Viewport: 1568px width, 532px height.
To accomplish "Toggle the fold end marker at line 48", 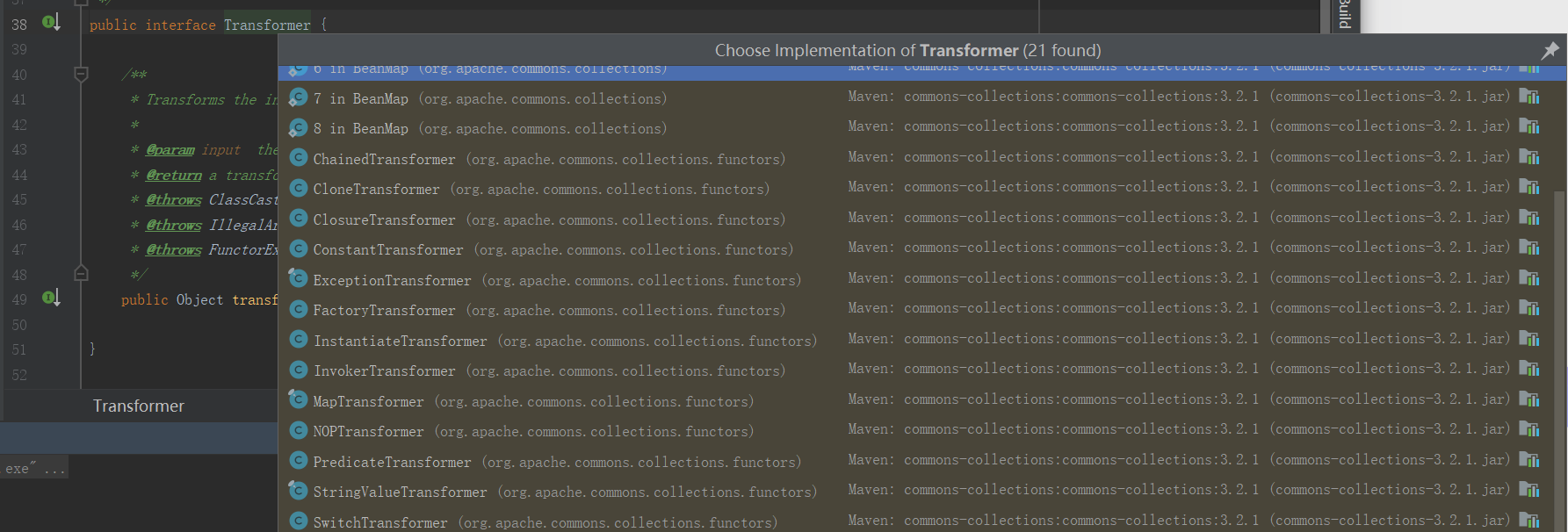I will coord(81,274).
